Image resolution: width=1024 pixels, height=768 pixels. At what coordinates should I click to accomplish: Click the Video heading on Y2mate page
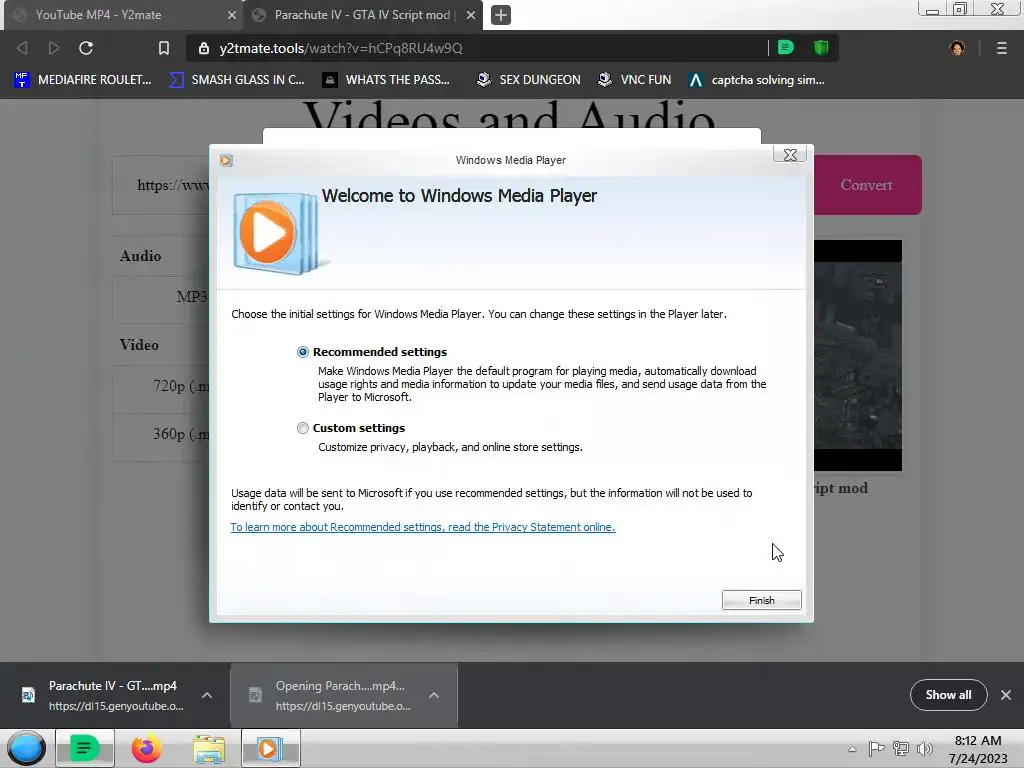point(139,345)
